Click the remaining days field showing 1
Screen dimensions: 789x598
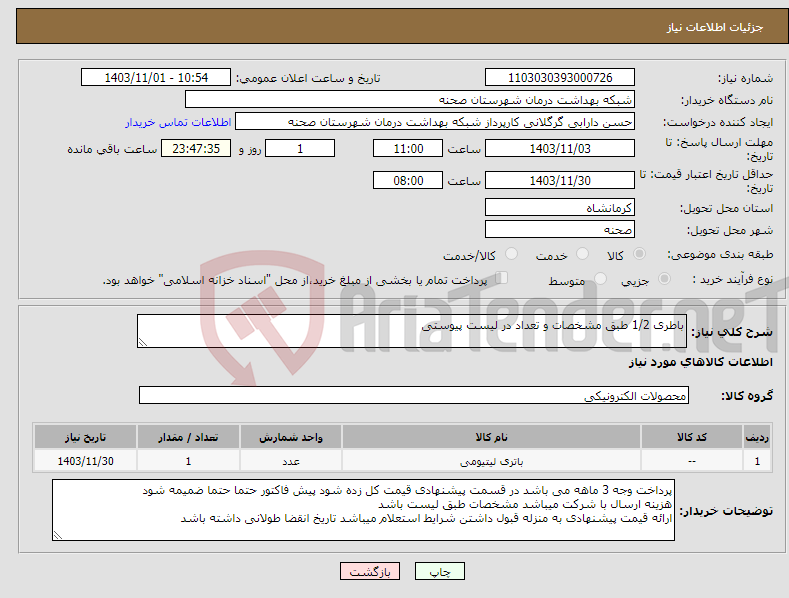click(x=300, y=148)
